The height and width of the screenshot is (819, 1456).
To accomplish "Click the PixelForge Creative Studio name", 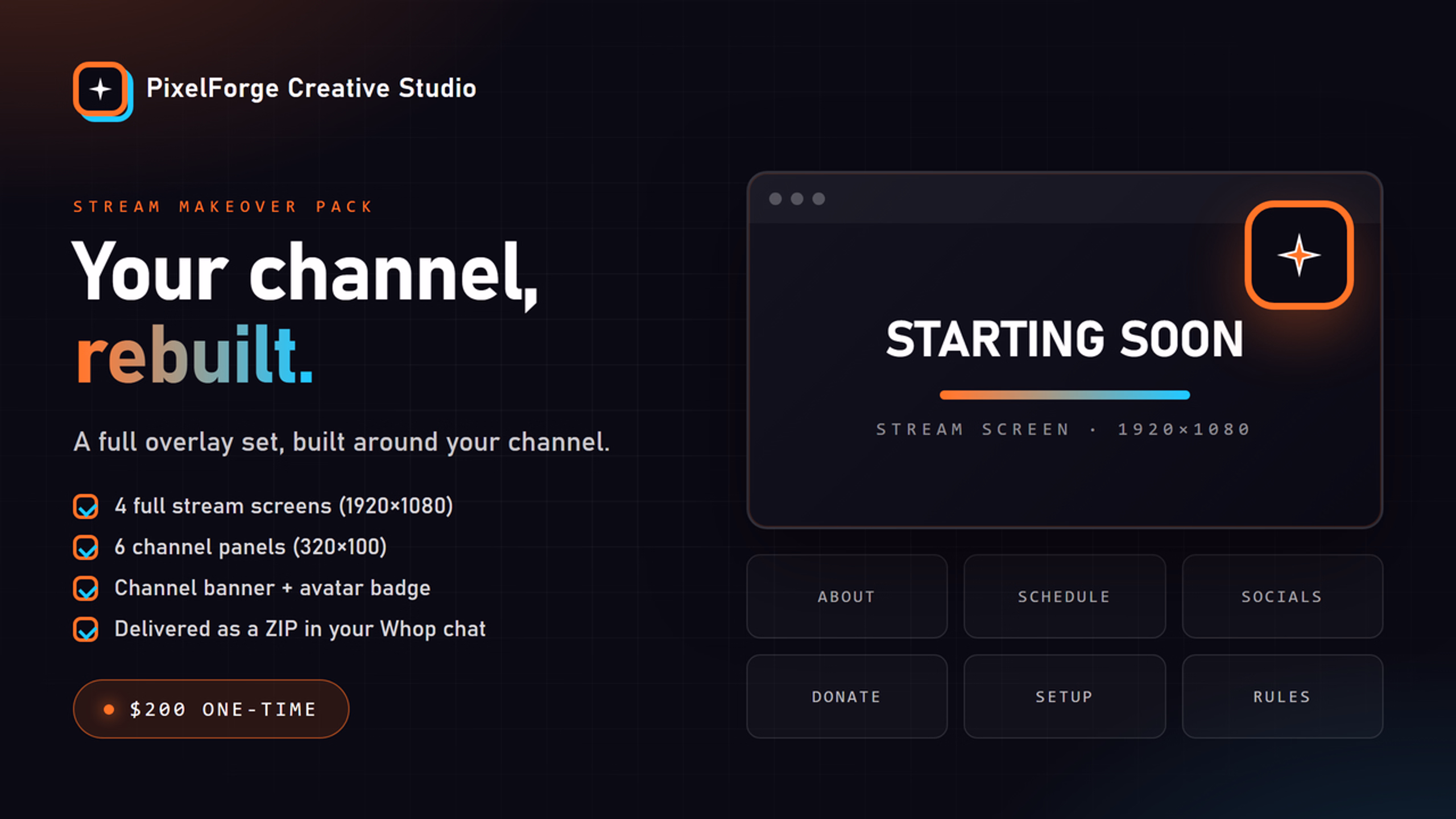I will pos(311,89).
